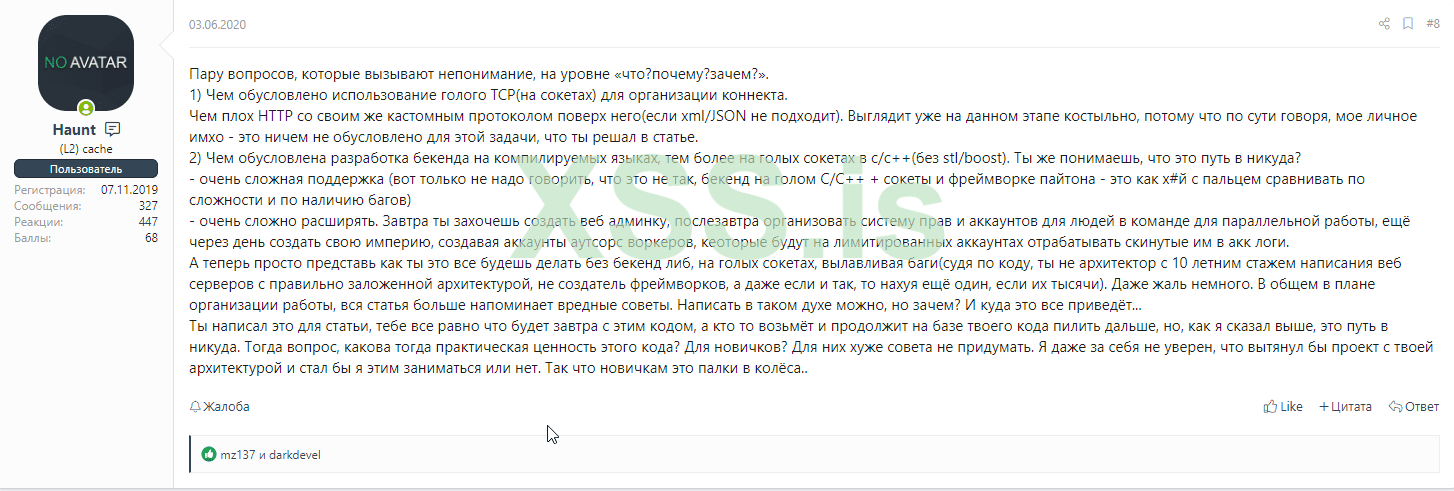
Task: Click the reactions like icon near mz137
Action: [x=209, y=454]
